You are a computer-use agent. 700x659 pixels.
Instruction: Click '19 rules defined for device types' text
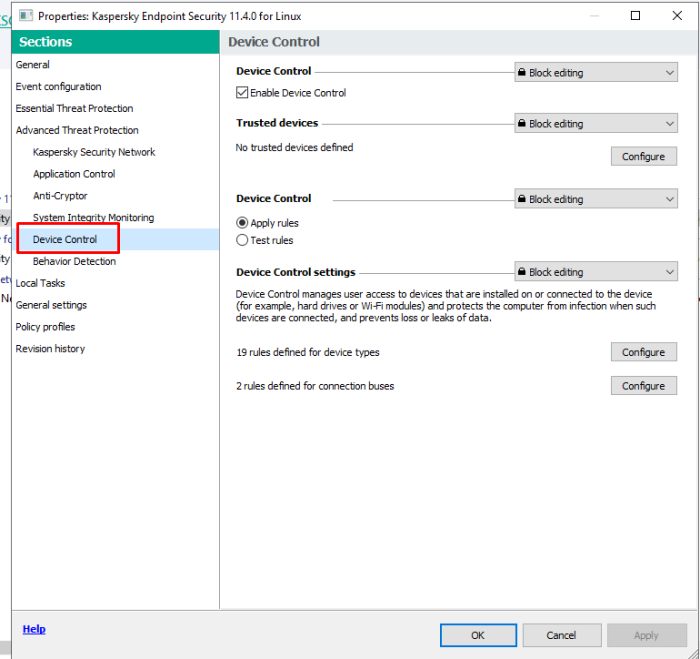click(x=308, y=352)
